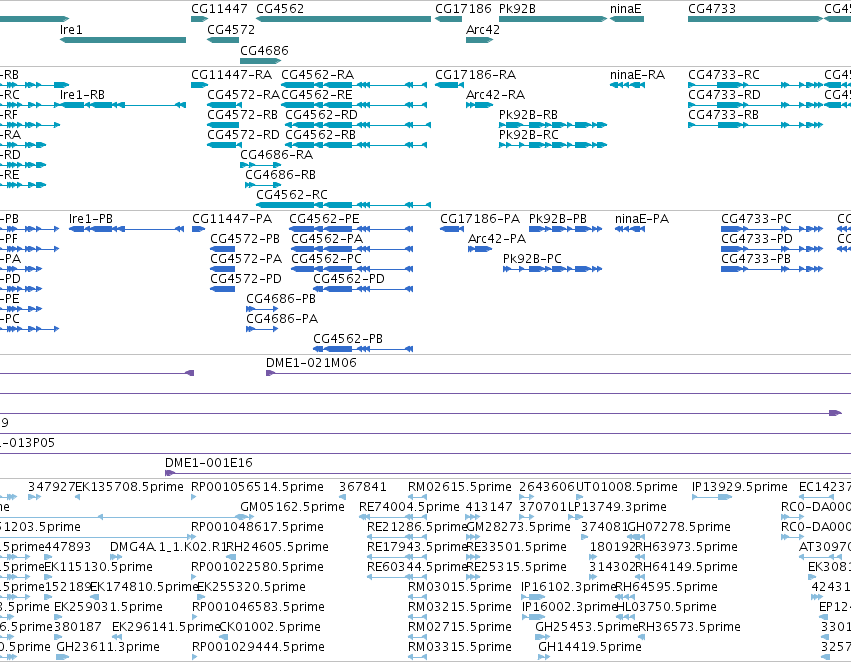
Task: Select the Ire1 gene label in the gene track
Action: click(x=71, y=29)
